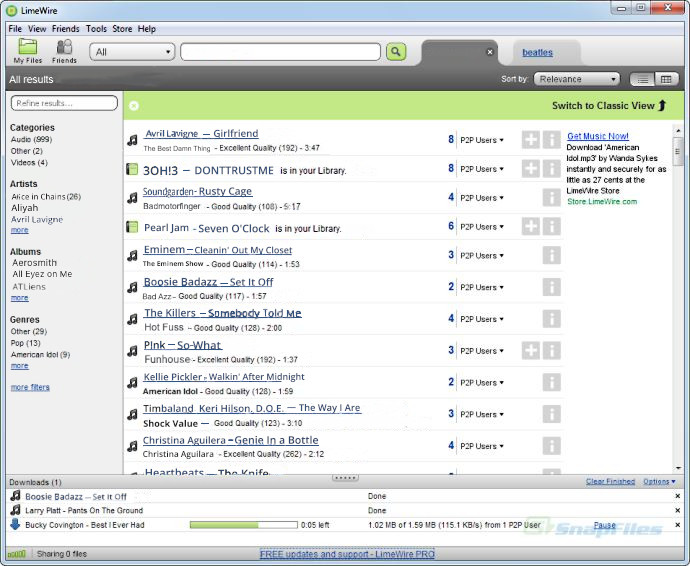This screenshot has height=566, width=690.
Task: Open the Help menu
Action: pyautogui.click(x=147, y=29)
